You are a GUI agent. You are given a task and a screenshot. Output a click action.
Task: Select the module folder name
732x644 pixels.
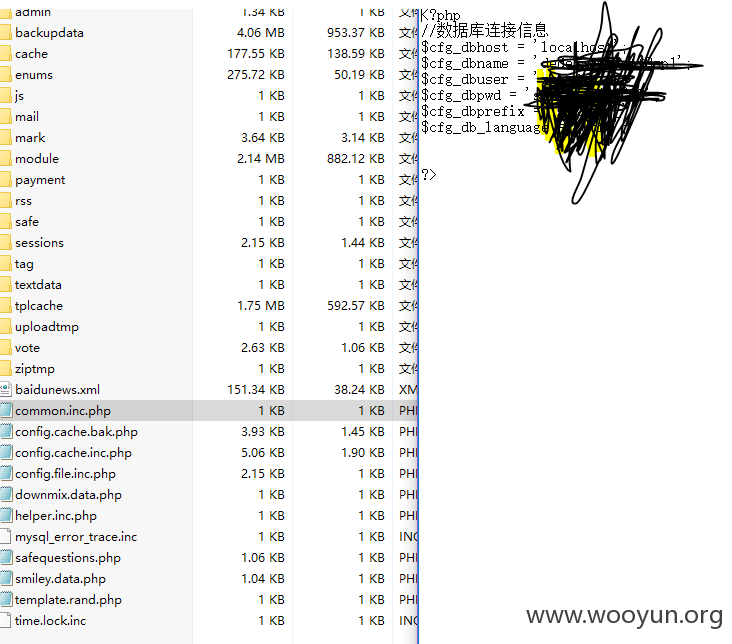pos(37,159)
